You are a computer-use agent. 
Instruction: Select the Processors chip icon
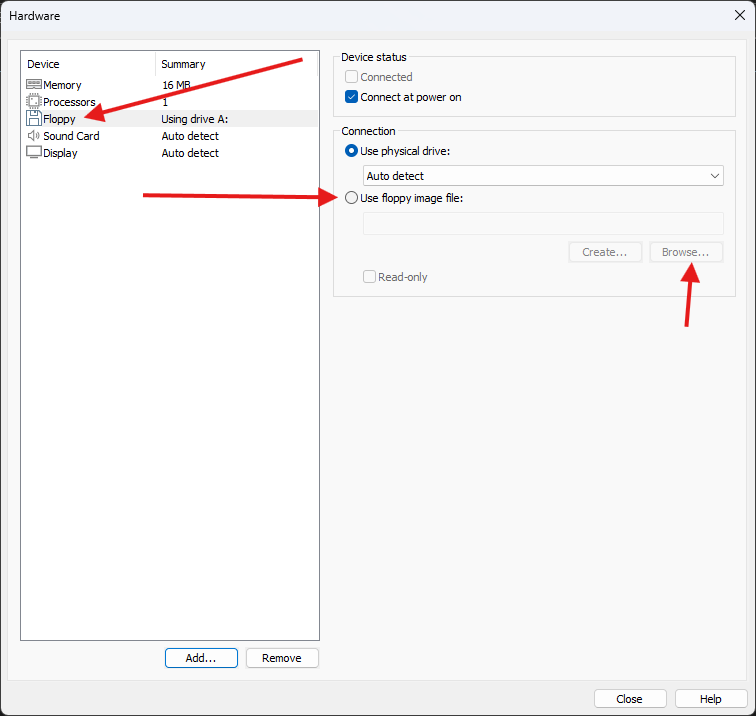[x=33, y=102]
